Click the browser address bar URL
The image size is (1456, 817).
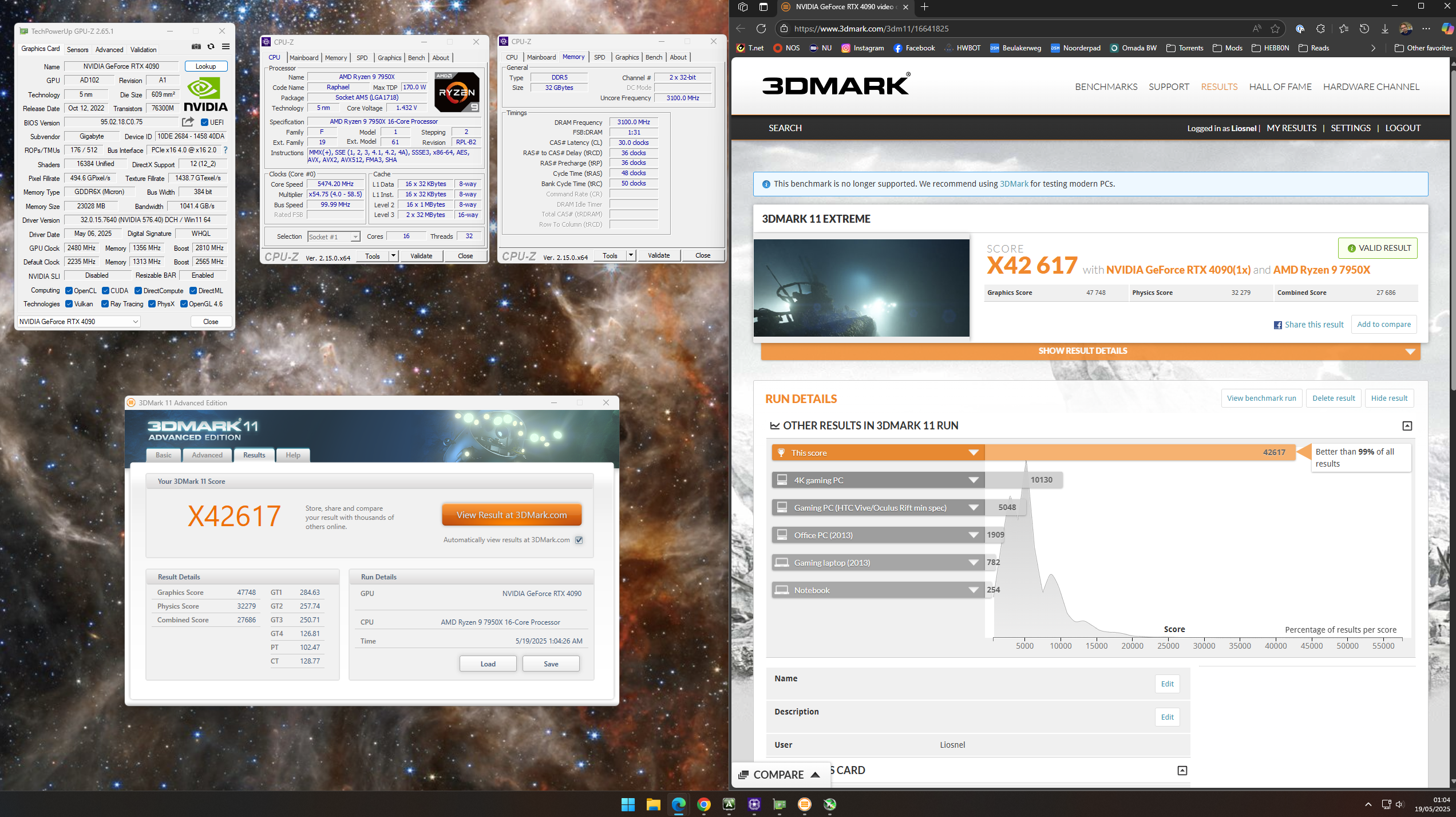pos(871,29)
